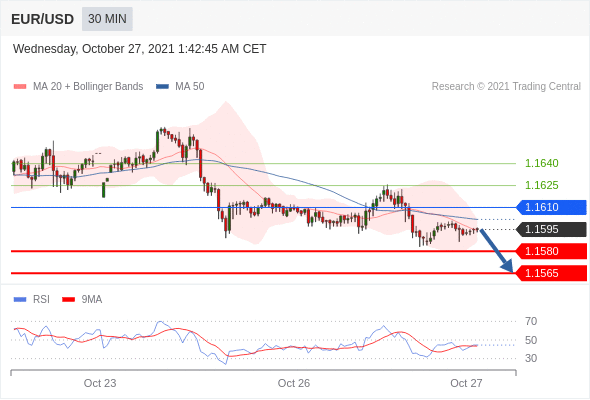
Task: Toggle the MA 50 legend entry
Action: (180, 87)
